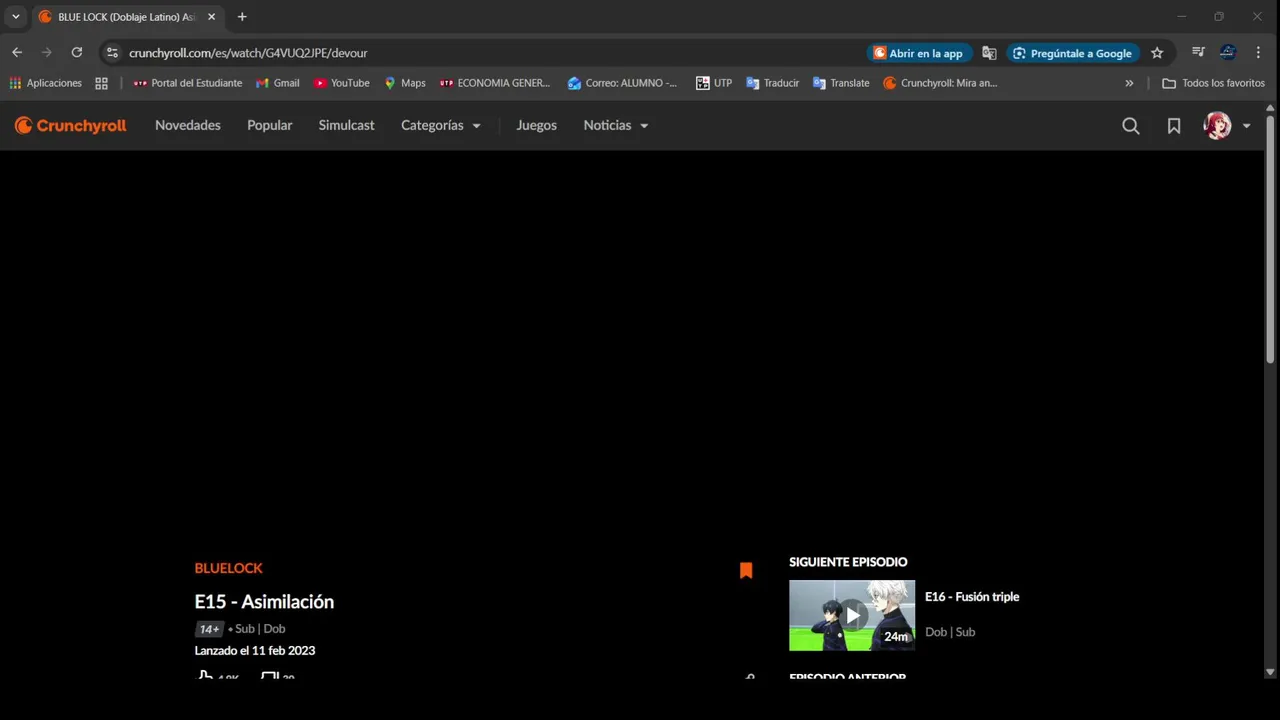Go back with browser back arrow

pos(17,53)
